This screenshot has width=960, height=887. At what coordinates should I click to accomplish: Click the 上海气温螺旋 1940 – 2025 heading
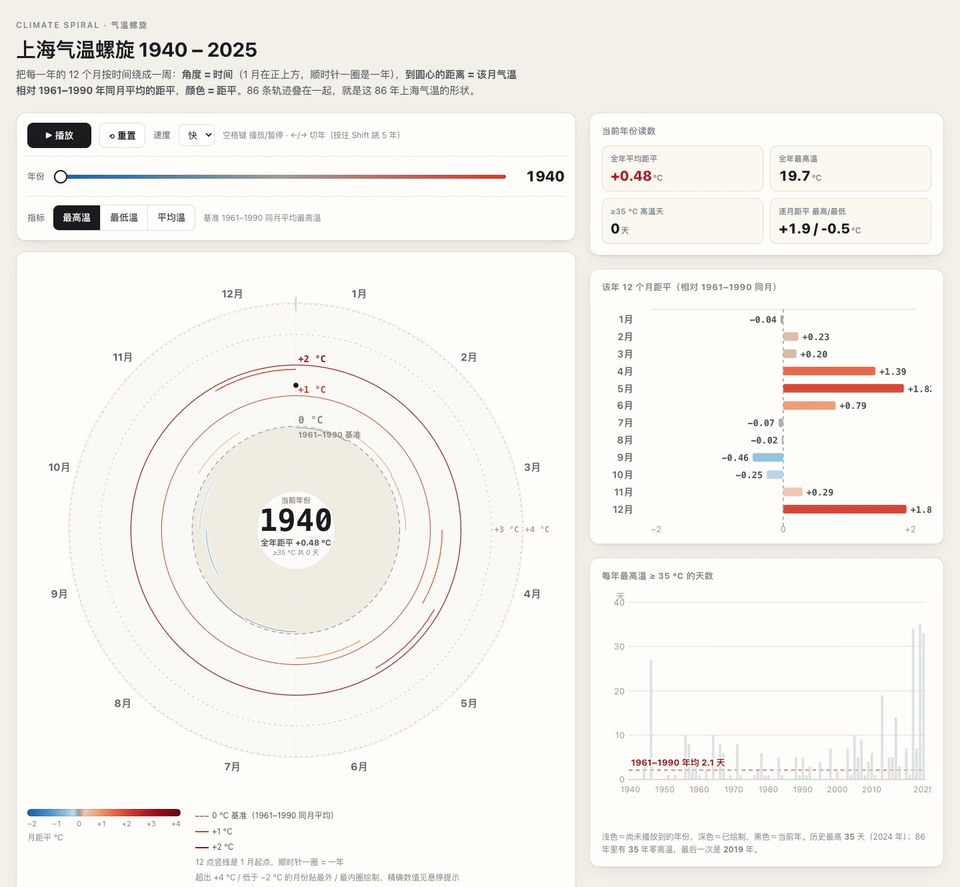click(x=137, y=50)
